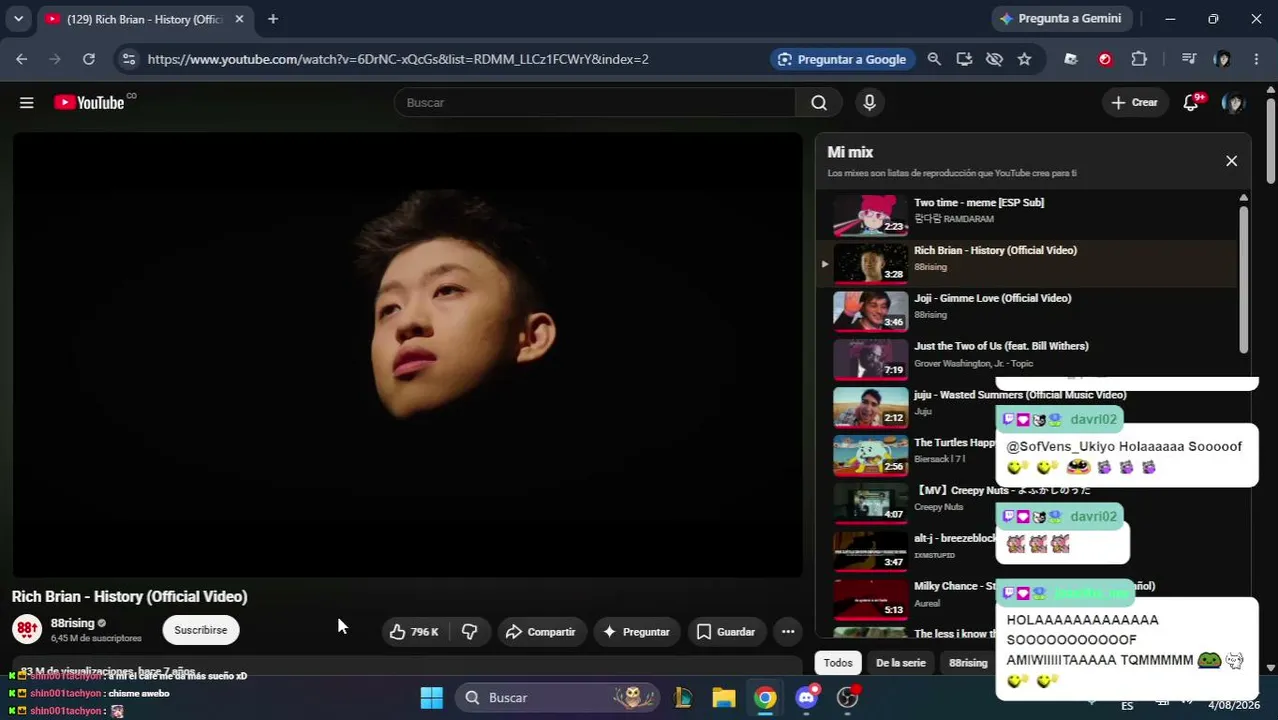Open the 88rising channel avatar
The width and height of the screenshot is (1278, 720).
coord(27,629)
